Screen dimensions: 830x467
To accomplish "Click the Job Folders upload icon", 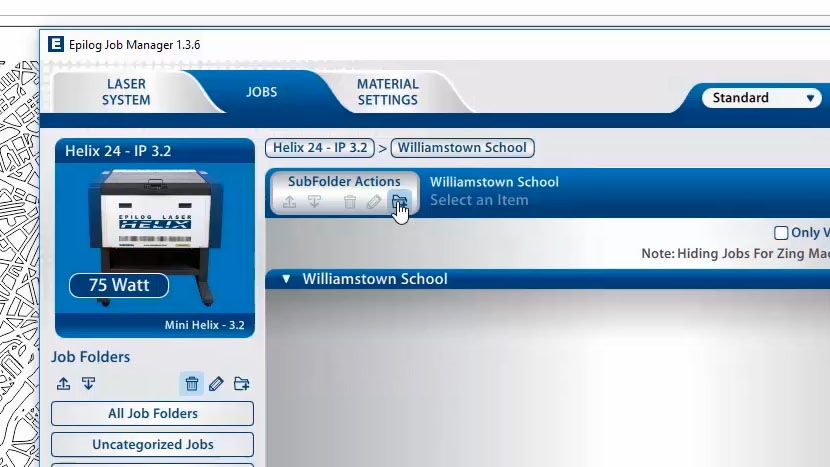I will coord(64,384).
